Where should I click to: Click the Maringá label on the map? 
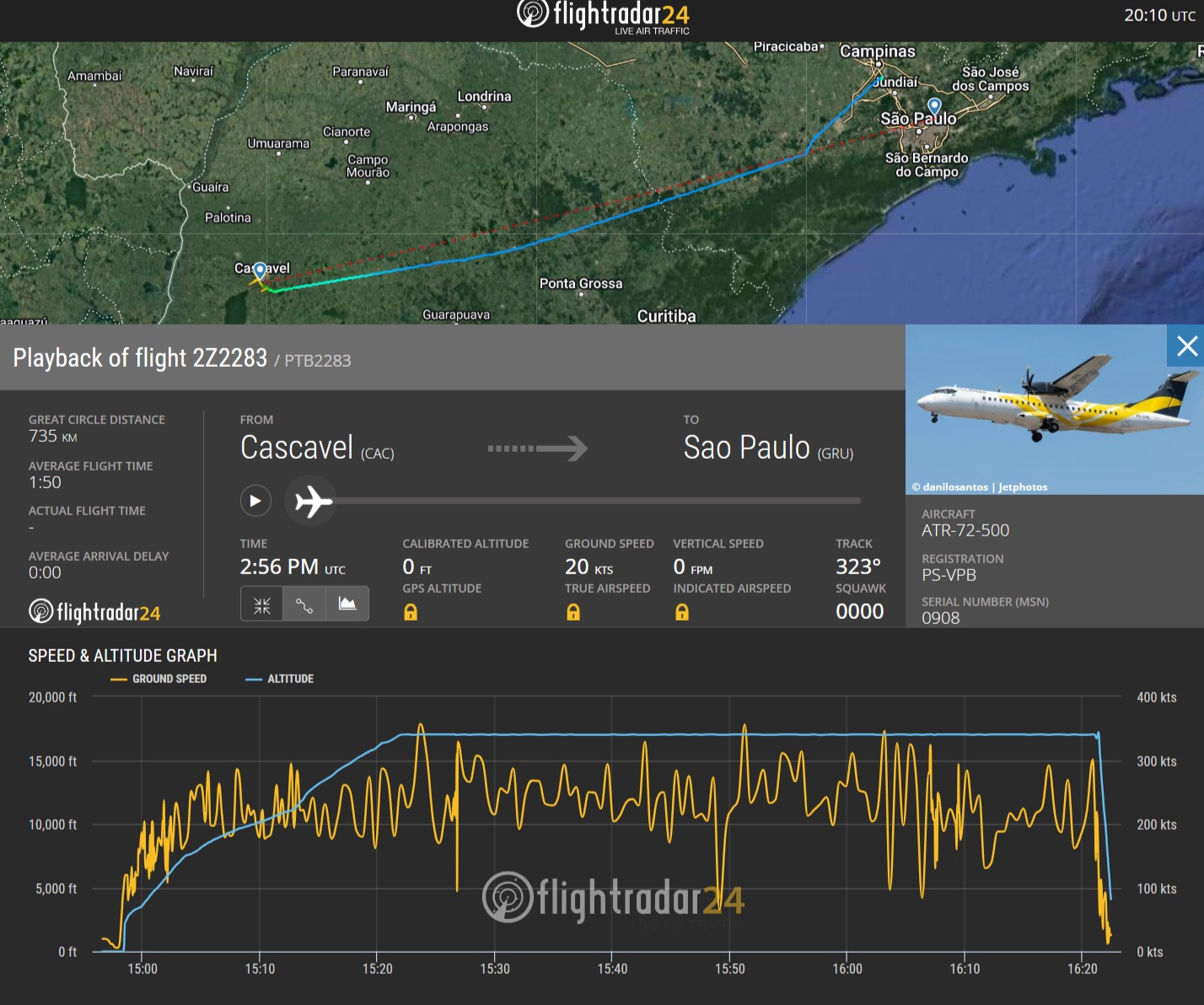click(x=411, y=107)
